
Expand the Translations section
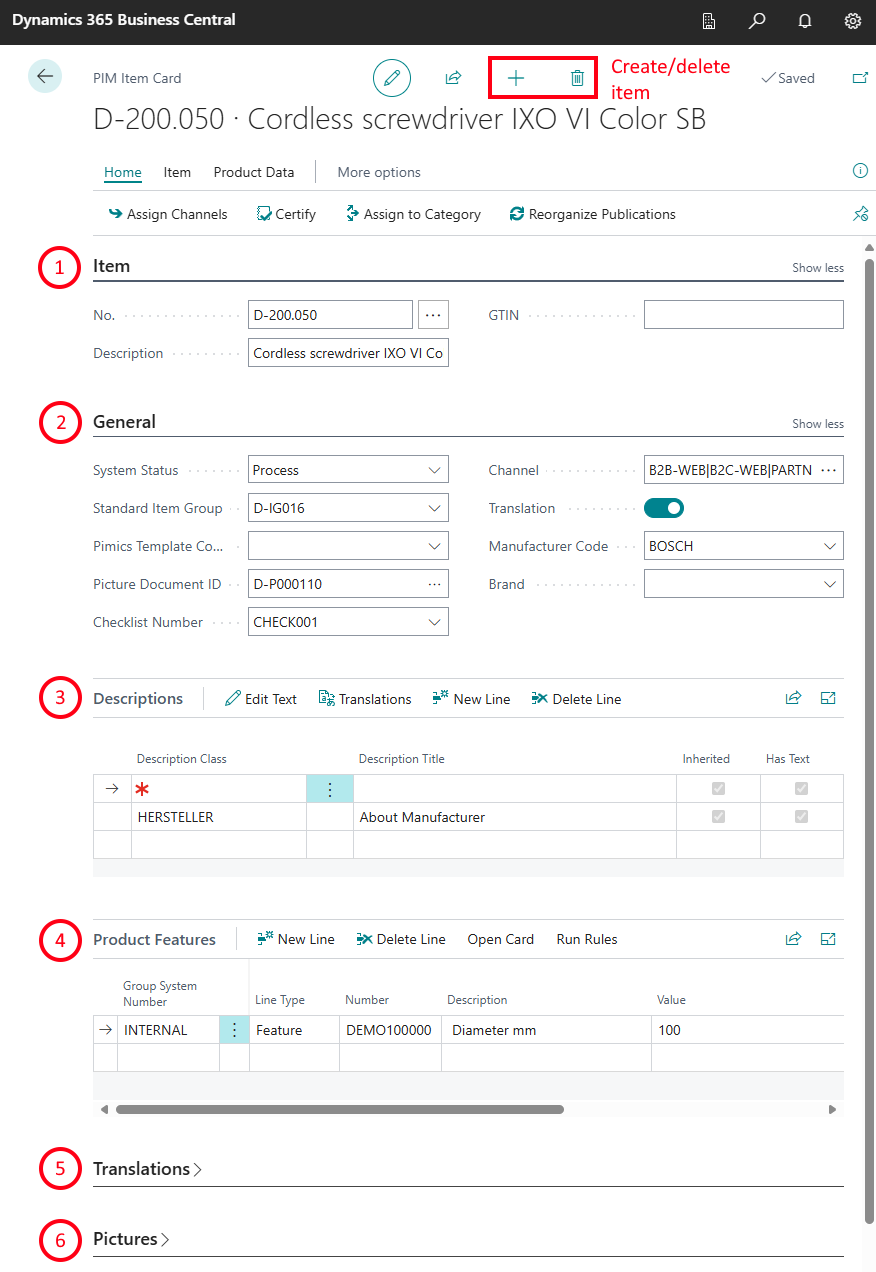tap(147, 1169)
